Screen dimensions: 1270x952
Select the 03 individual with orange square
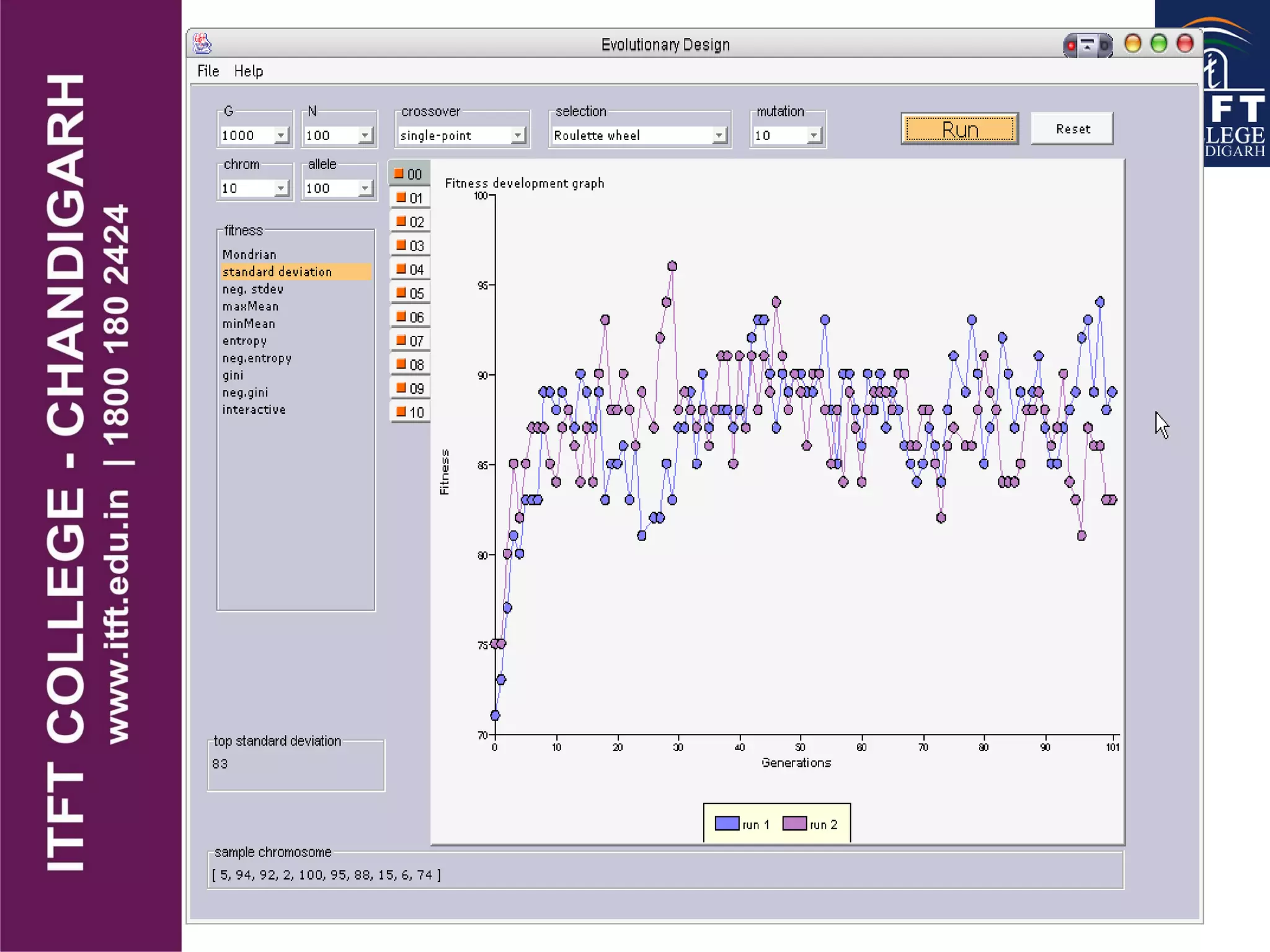(410, 246)
